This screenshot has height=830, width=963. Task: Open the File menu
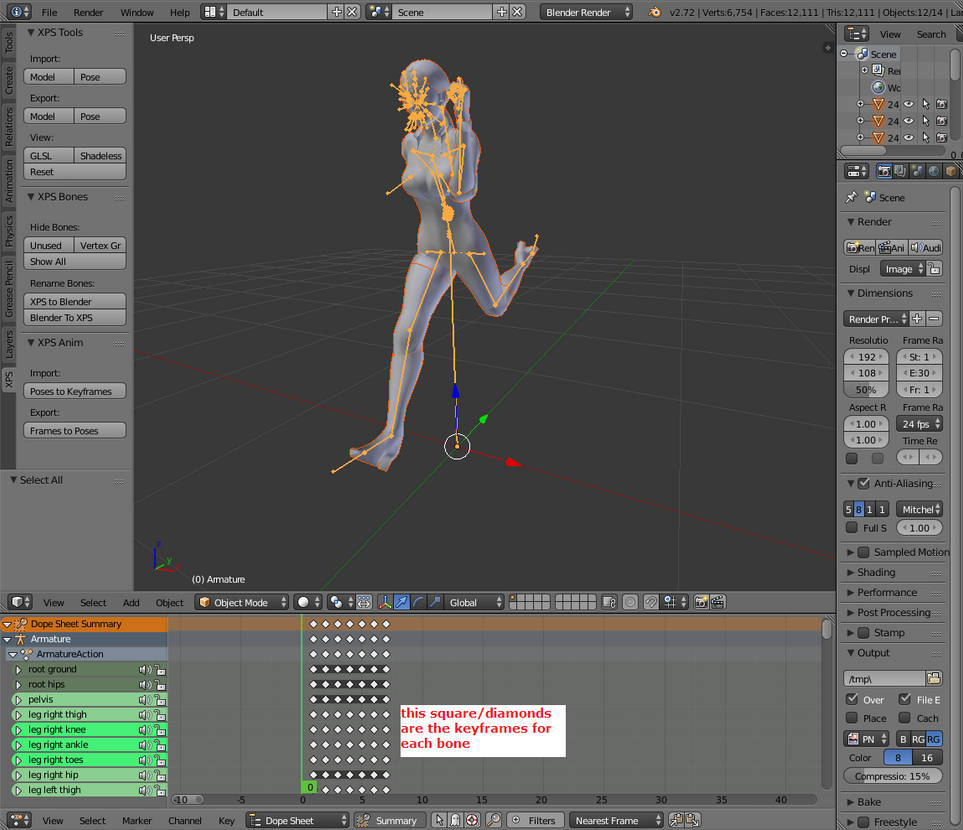click(50, 12)
